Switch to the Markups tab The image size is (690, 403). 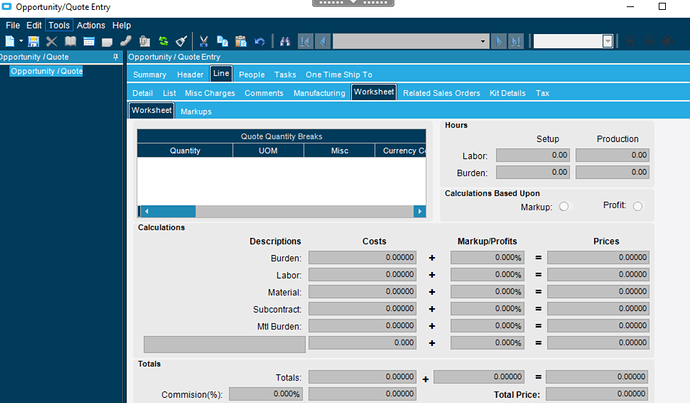click(196, 112)
